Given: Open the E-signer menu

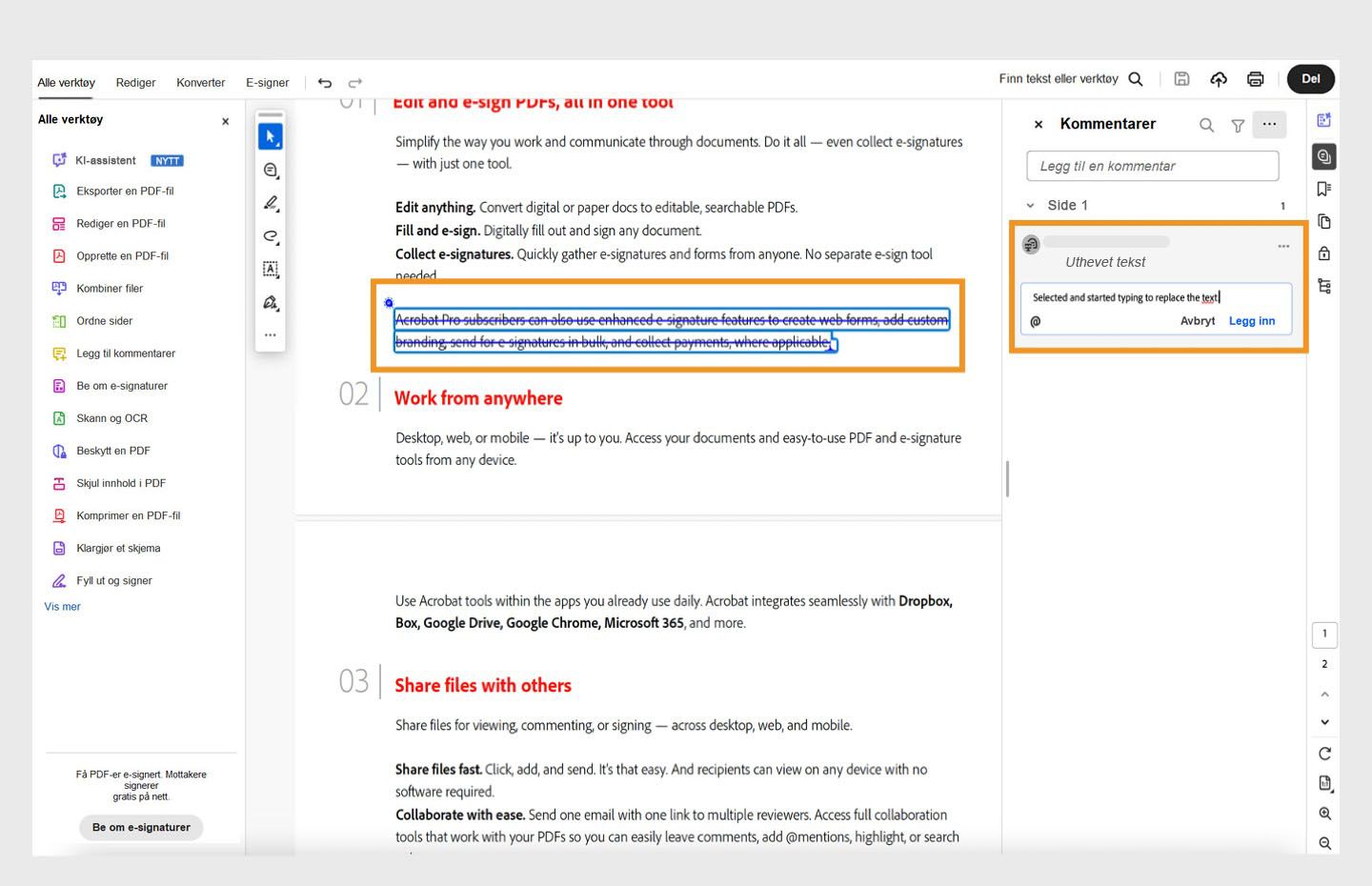Looking at the screenshot, I should click(268, 83).
